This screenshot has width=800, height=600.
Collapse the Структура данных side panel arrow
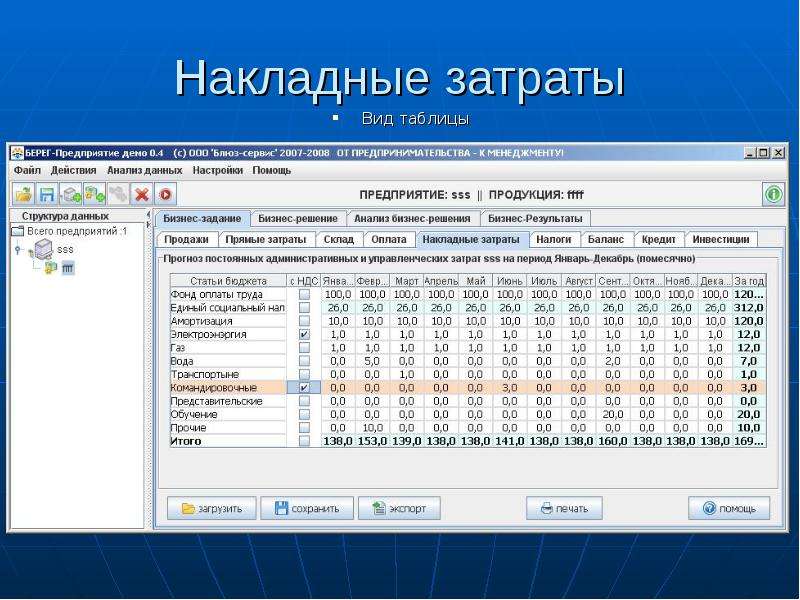pos(148,215)
